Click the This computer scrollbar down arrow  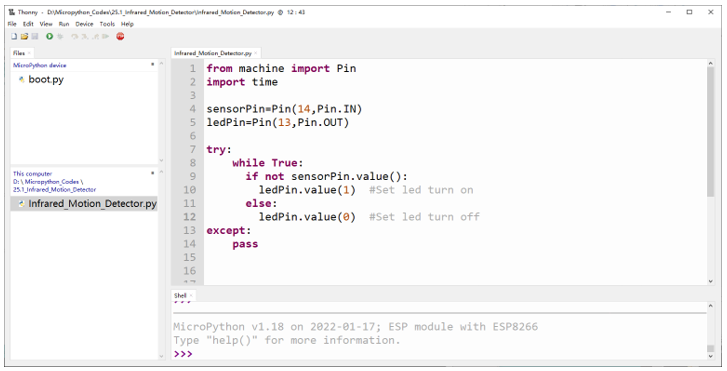coord(161,356)
